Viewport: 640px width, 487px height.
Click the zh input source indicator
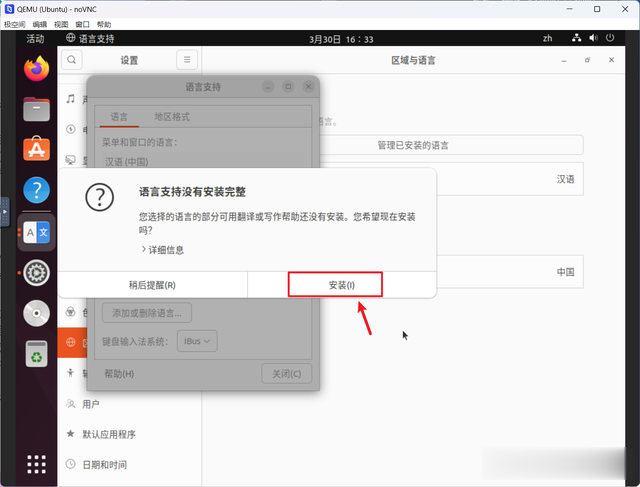point(547,38)
